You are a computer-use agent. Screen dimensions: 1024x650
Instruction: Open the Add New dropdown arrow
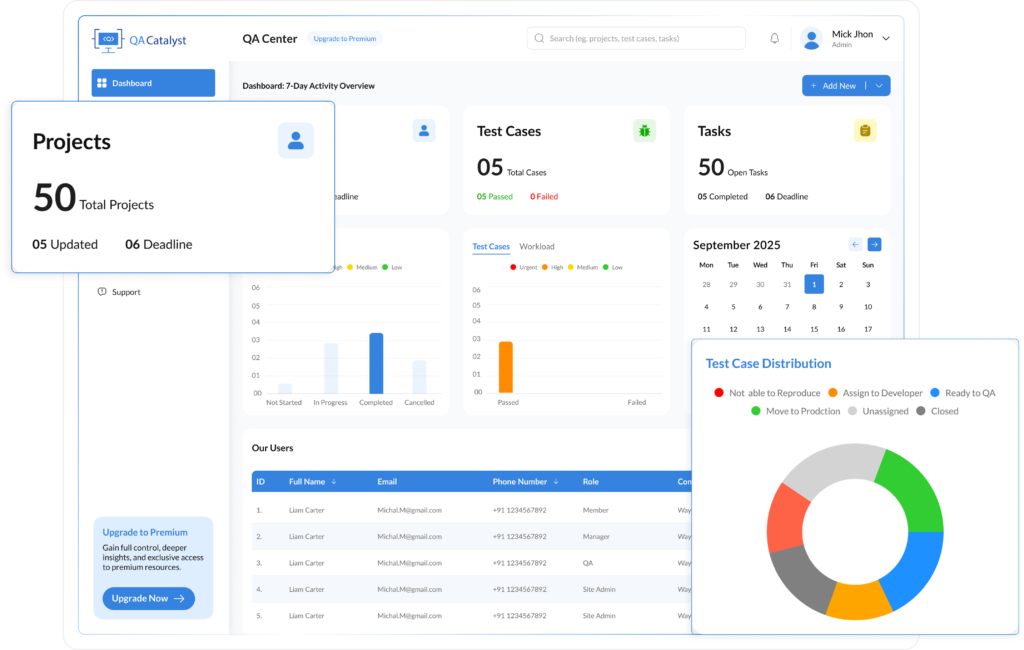tap(879, 86)
